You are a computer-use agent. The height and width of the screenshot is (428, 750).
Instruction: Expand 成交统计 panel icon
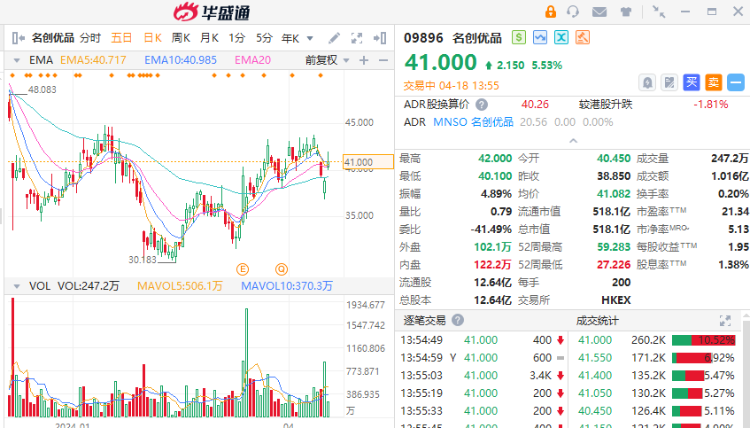click(725, 320)
